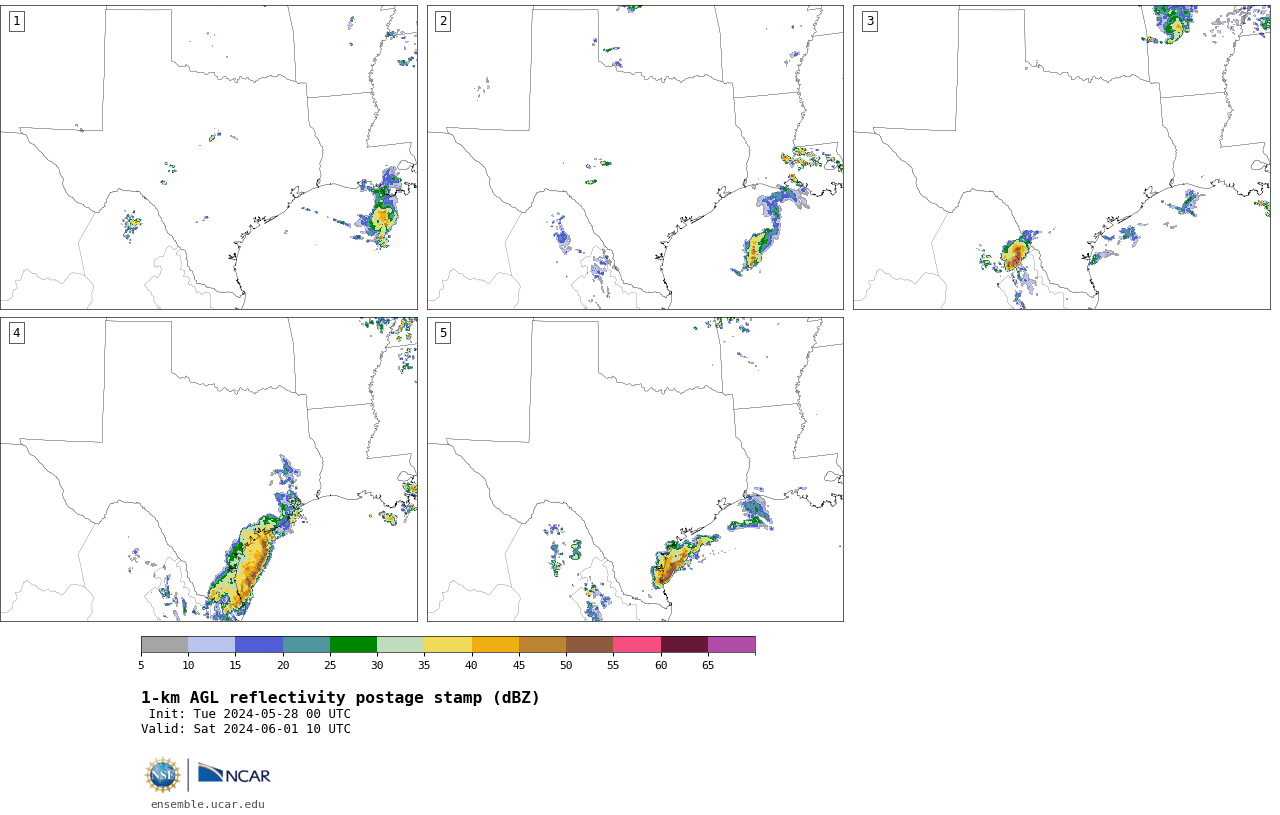Click the 1-km AGL reflectivity title
Viewport: 1280px width, 815px height.
click(340, 698)
